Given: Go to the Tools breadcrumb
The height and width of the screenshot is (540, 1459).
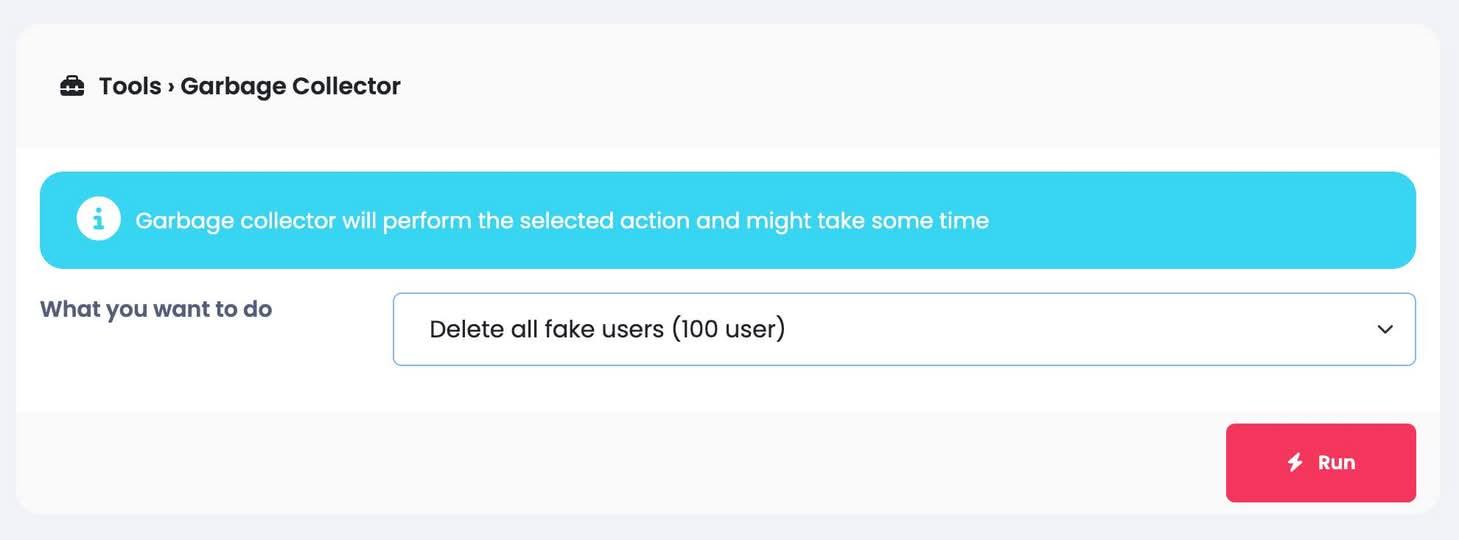Looking at the screenshot, I should point(130,87).
